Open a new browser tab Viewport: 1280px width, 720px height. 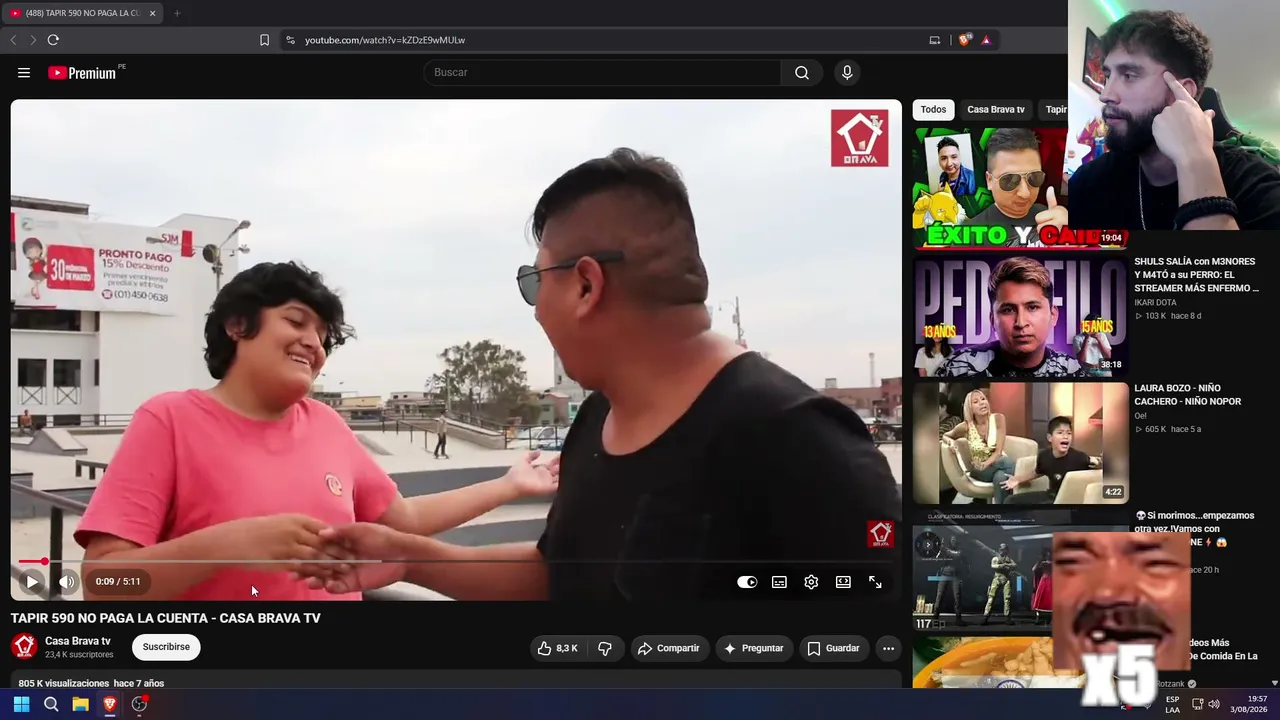click(177, 13)
